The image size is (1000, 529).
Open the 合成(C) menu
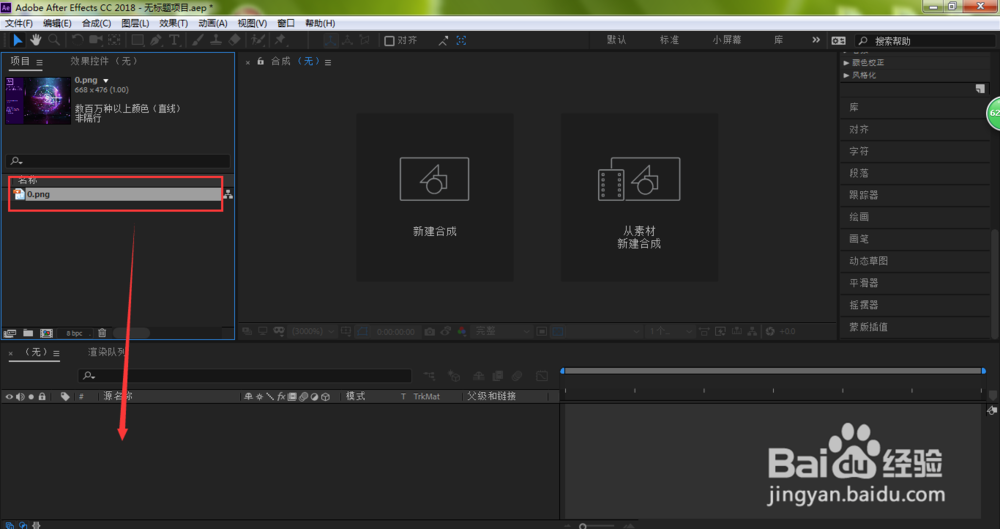pos(96,24)
